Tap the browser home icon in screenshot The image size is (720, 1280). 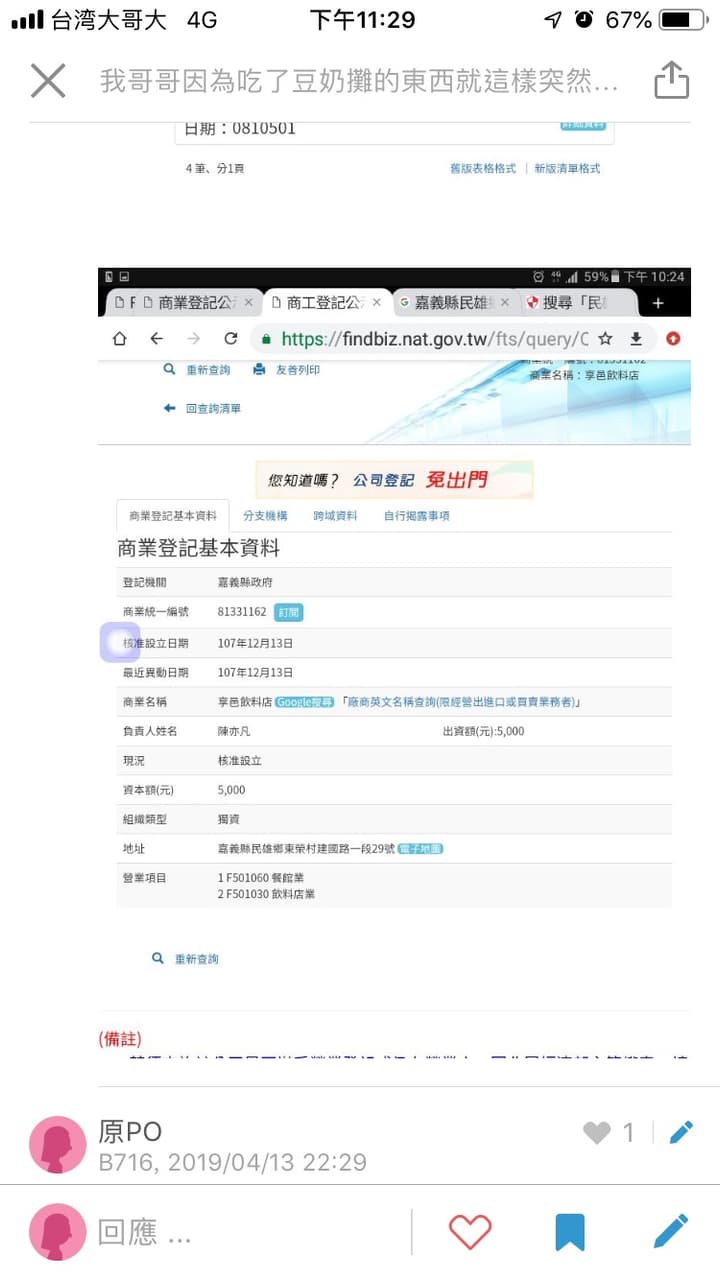tap(120, 338)
